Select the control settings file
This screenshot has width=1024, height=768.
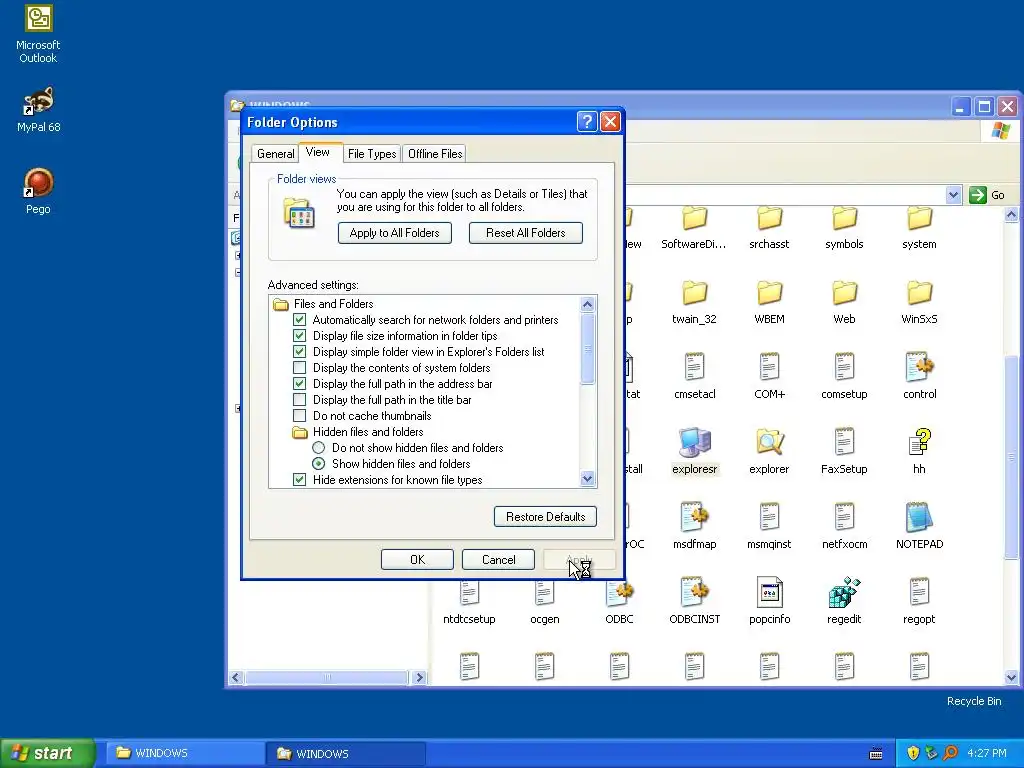pyautogui.click(x=919, y=377)
